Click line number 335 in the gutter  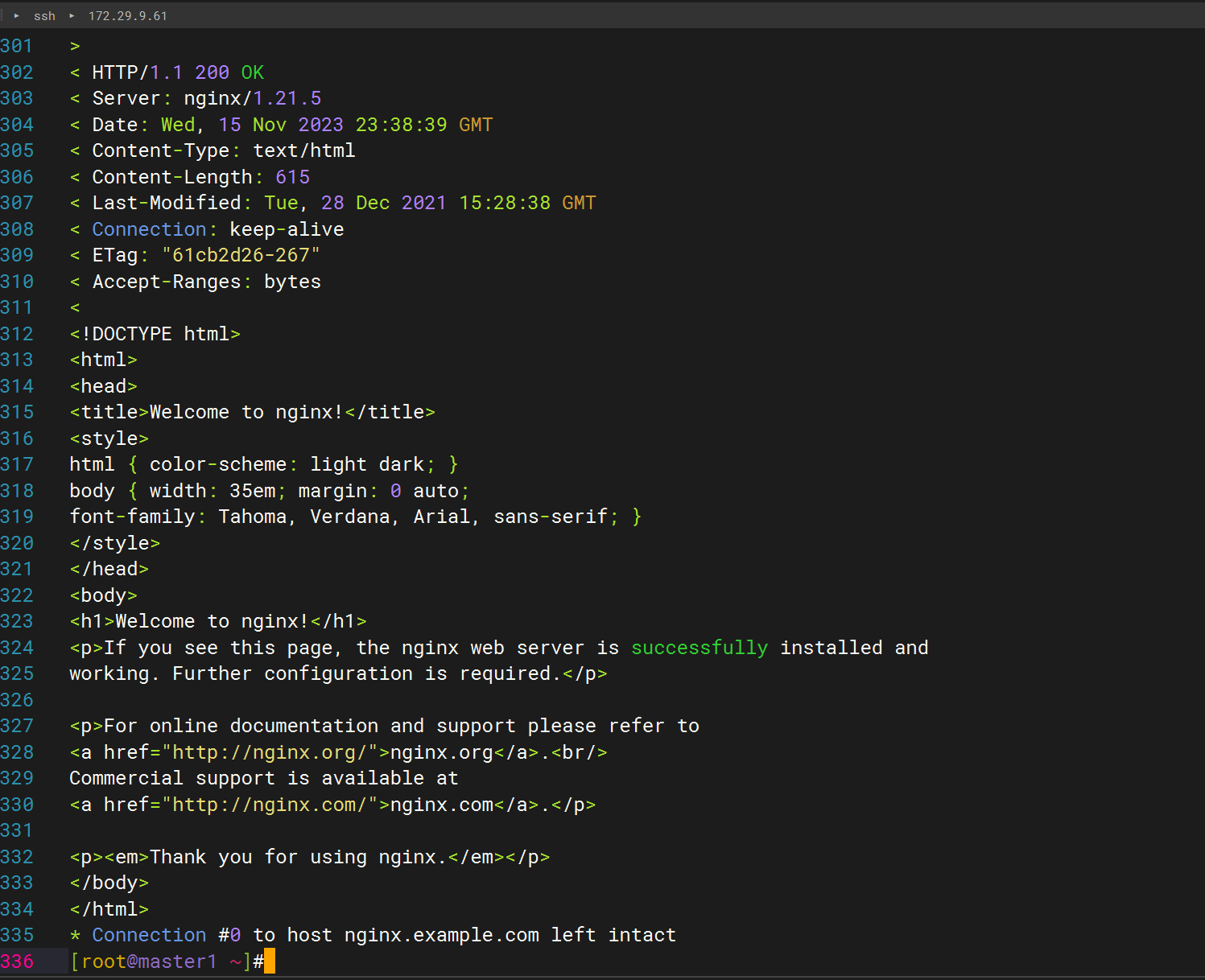coord(17,935)
